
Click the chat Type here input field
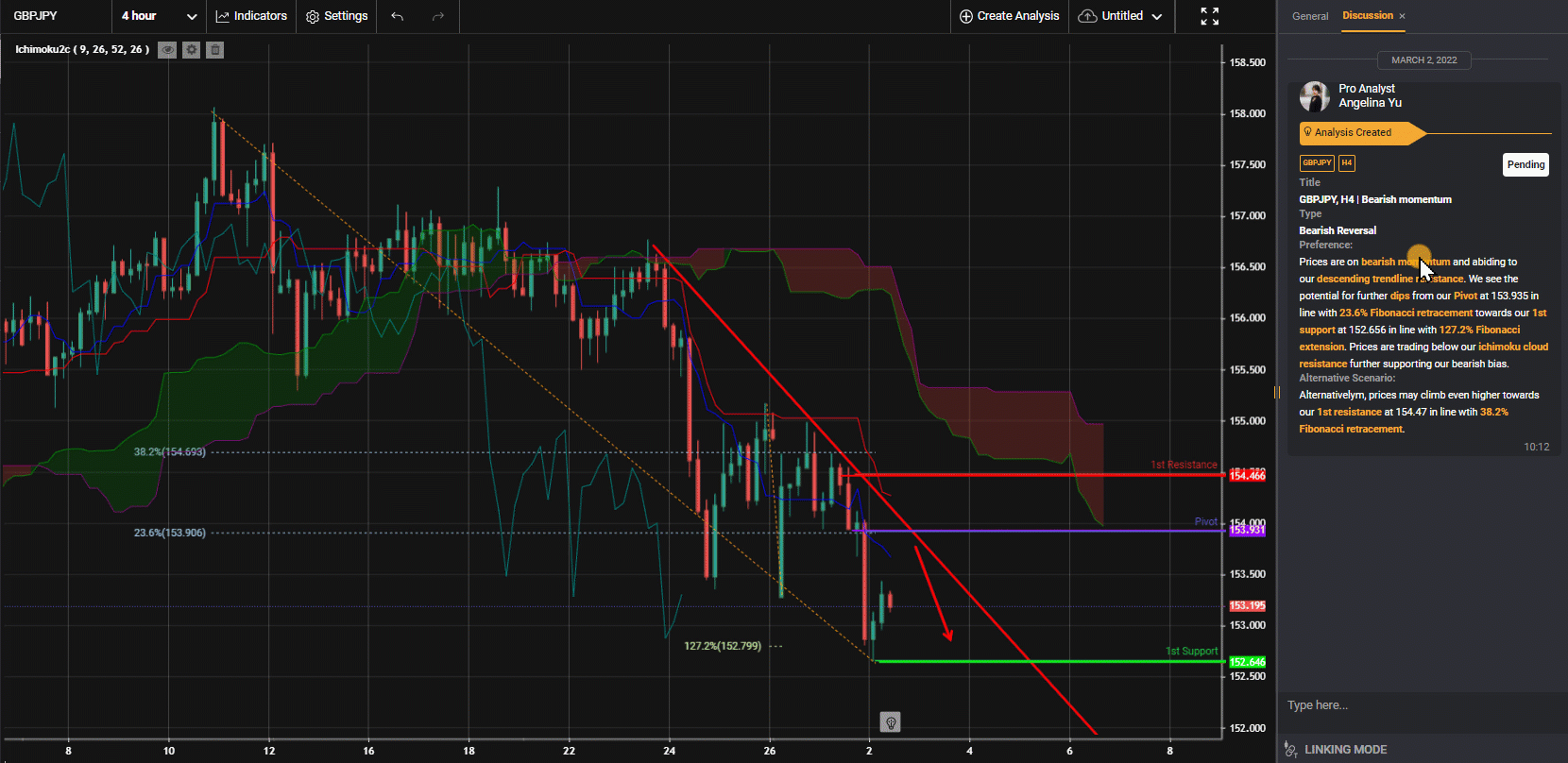click(1423, 705)
